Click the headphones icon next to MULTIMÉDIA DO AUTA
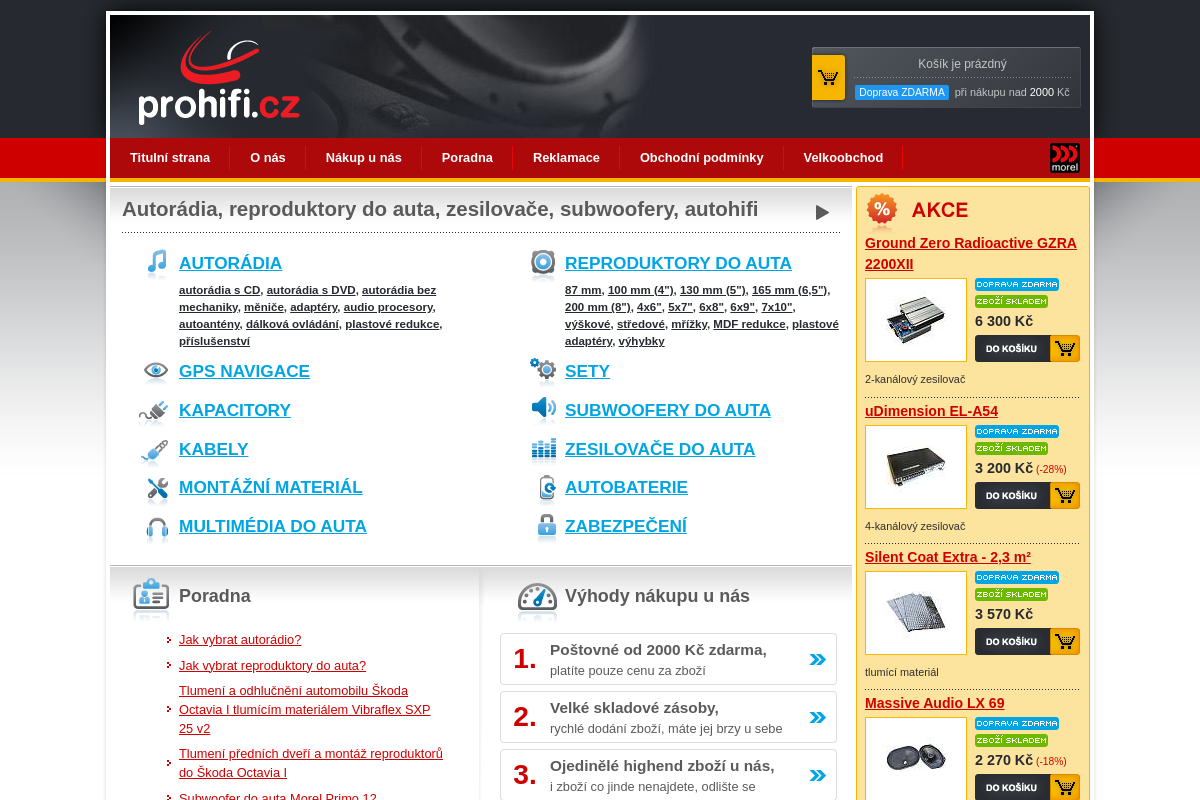The width and height of the screenshot is (1200, 800). [x=156, y=527]
